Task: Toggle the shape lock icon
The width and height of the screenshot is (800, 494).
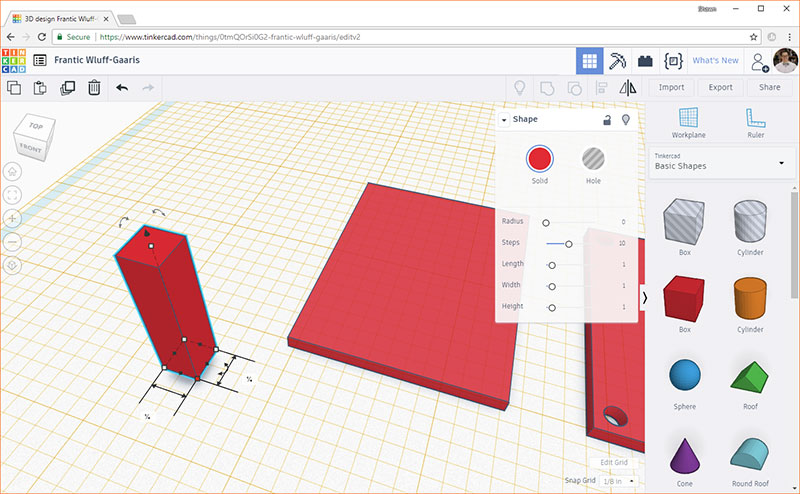Action: [x=606, y=120]
